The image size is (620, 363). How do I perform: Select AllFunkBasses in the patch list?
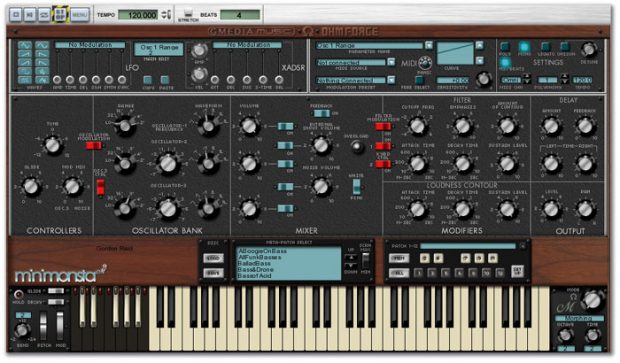point(259,257)
